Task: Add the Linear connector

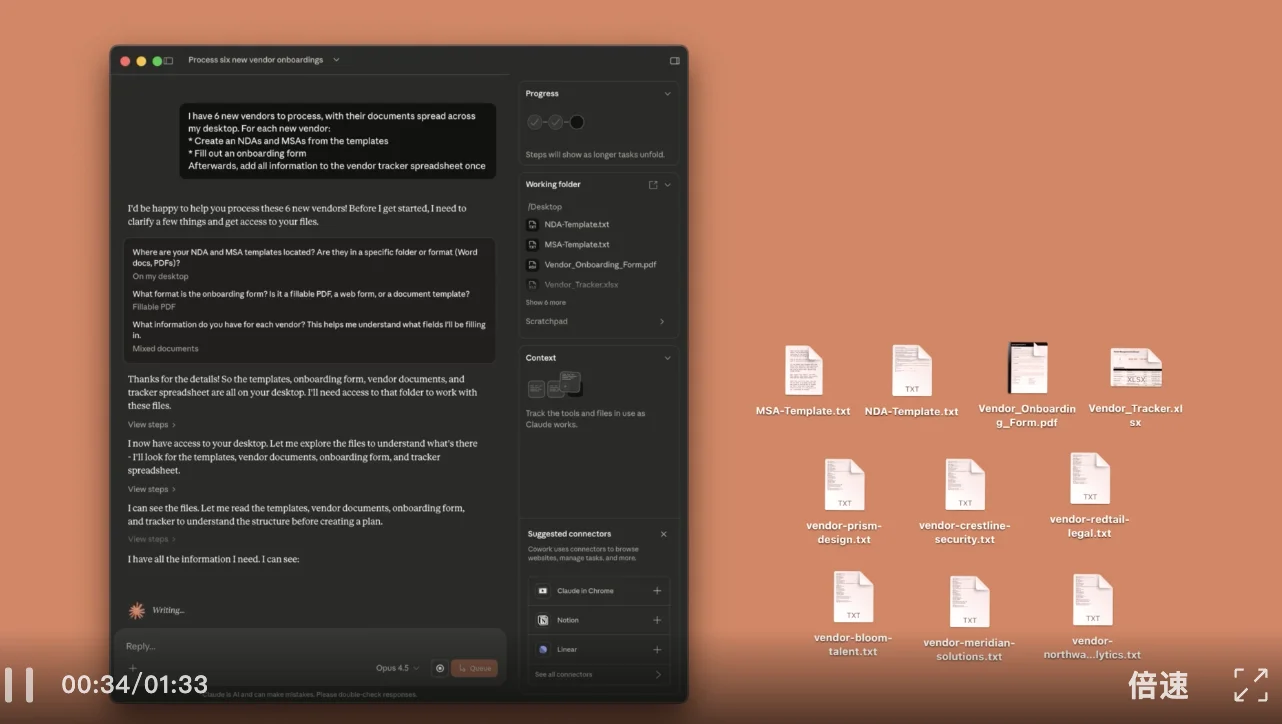Action: [657, 649]
